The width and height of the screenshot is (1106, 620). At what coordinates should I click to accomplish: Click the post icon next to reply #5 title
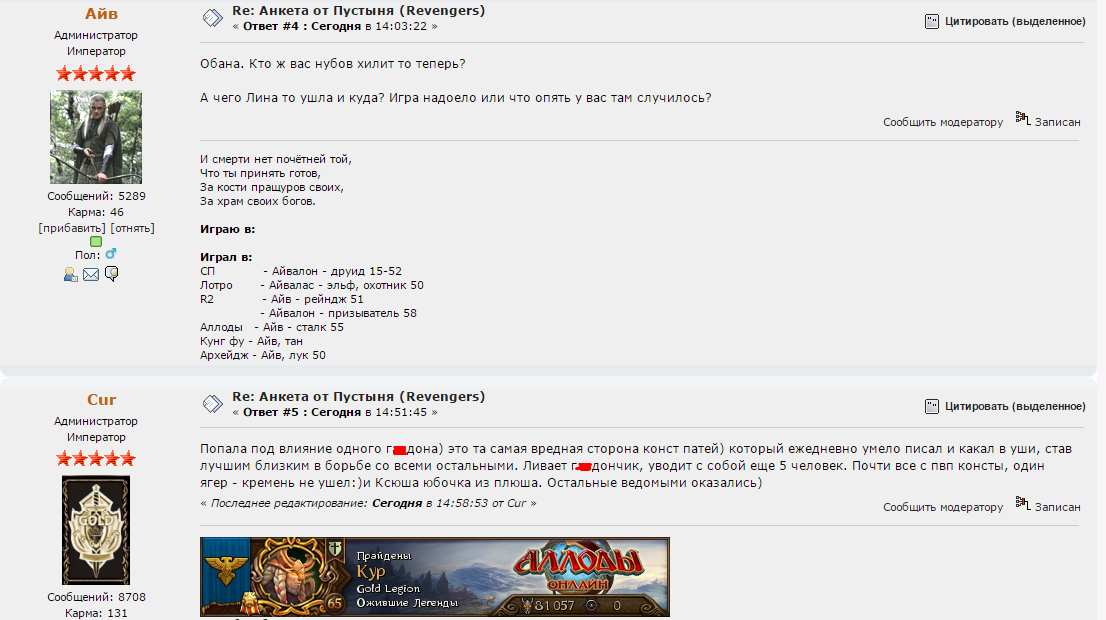click(212, 404)
